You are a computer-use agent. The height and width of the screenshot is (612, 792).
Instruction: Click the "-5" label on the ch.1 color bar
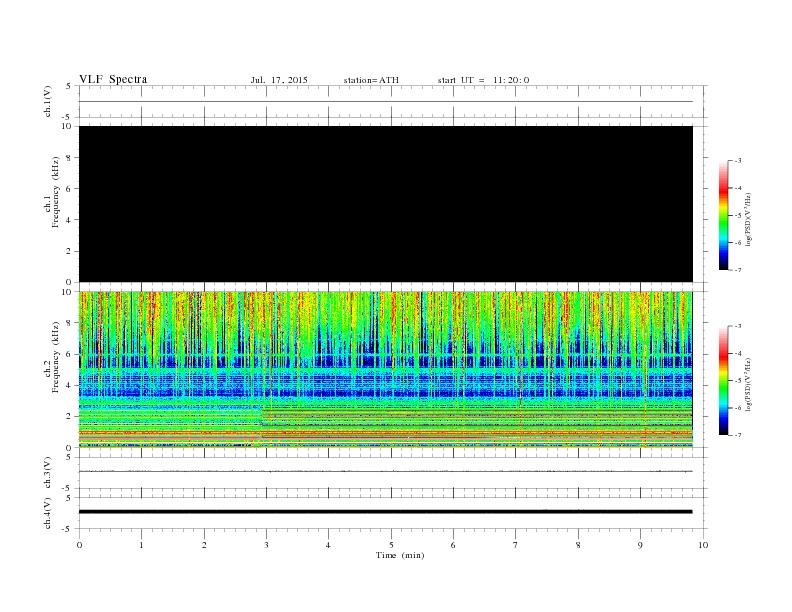[738, 215]
